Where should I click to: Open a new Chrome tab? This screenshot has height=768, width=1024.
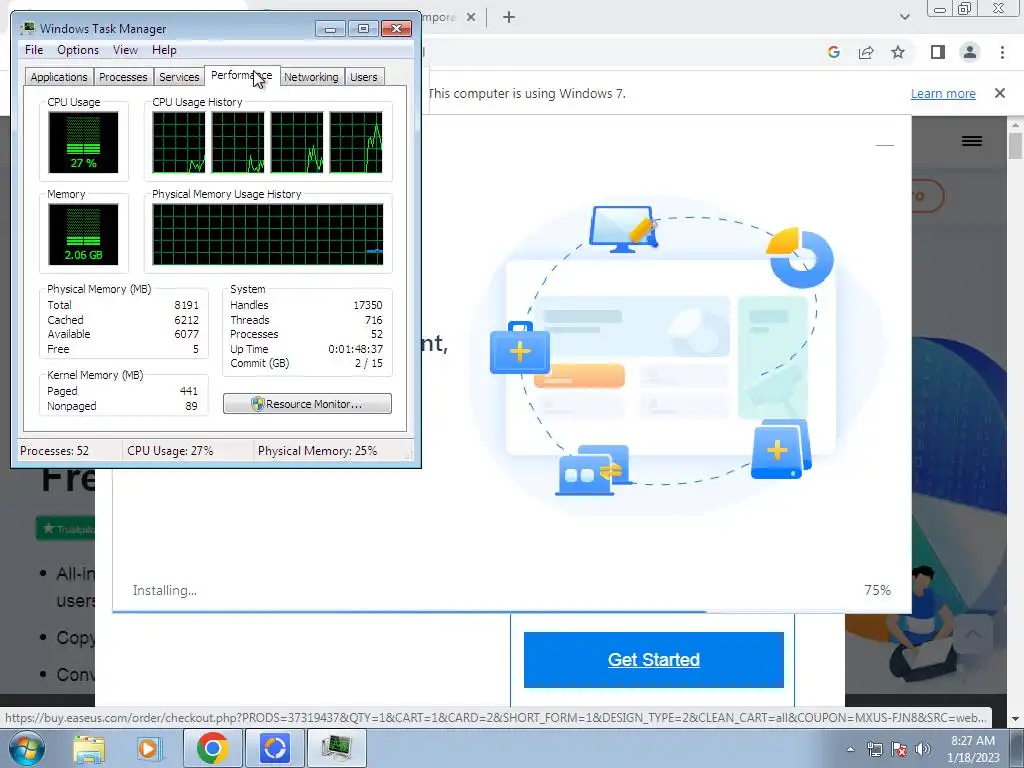(x=509, y=18)
